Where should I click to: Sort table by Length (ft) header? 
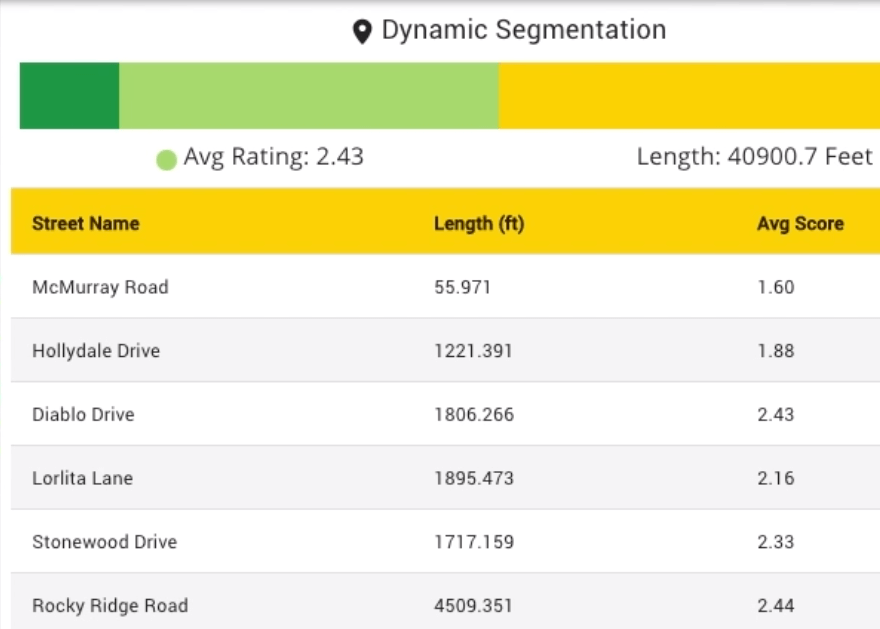[479, 223]
